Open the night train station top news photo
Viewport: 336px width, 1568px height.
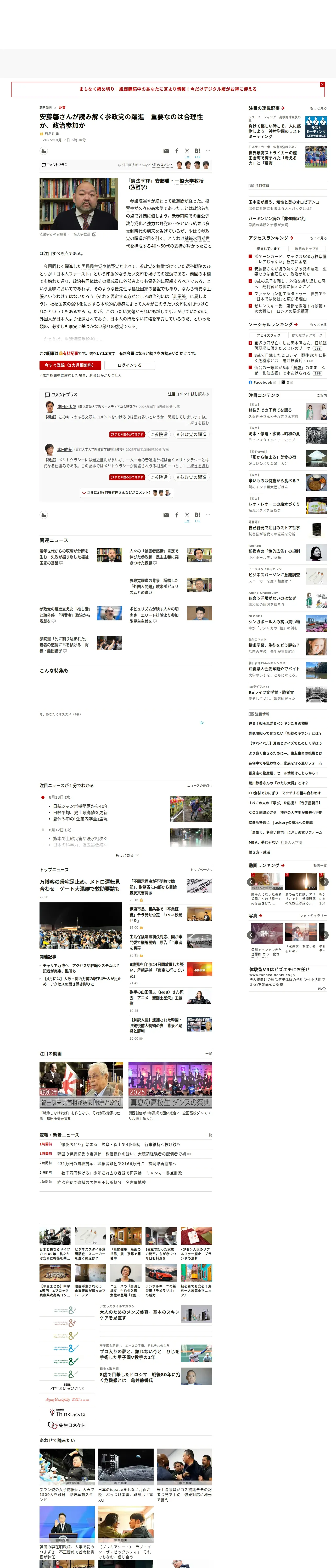point(81,926)
